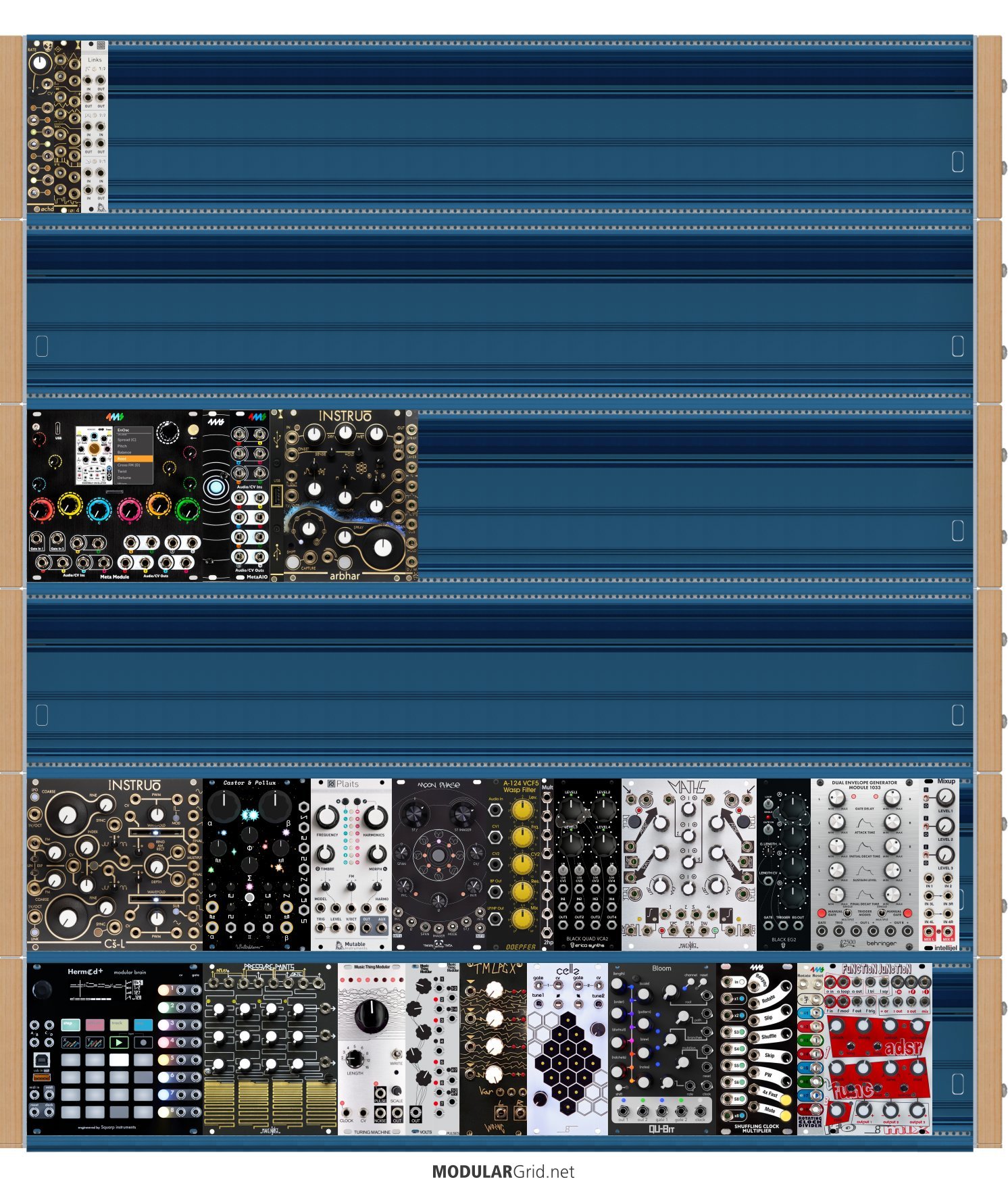Viewport: 1008px width, 1186px height.
Task: Click the Mixup LEVEL 1 knob
Action: click(x=945, y=797)
